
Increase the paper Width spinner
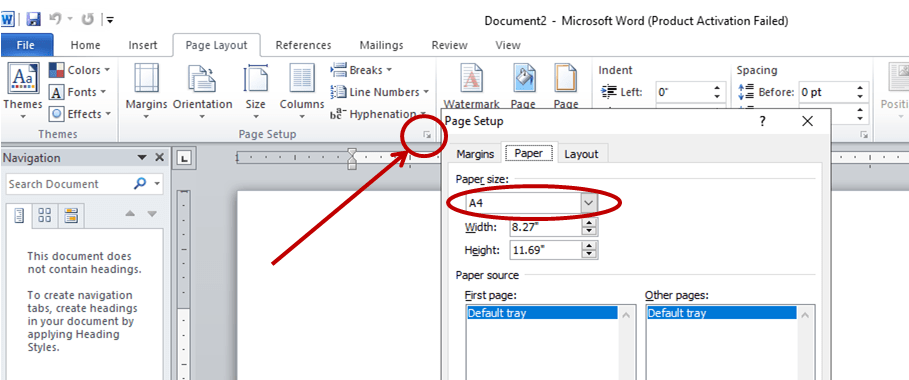point(589,222)
